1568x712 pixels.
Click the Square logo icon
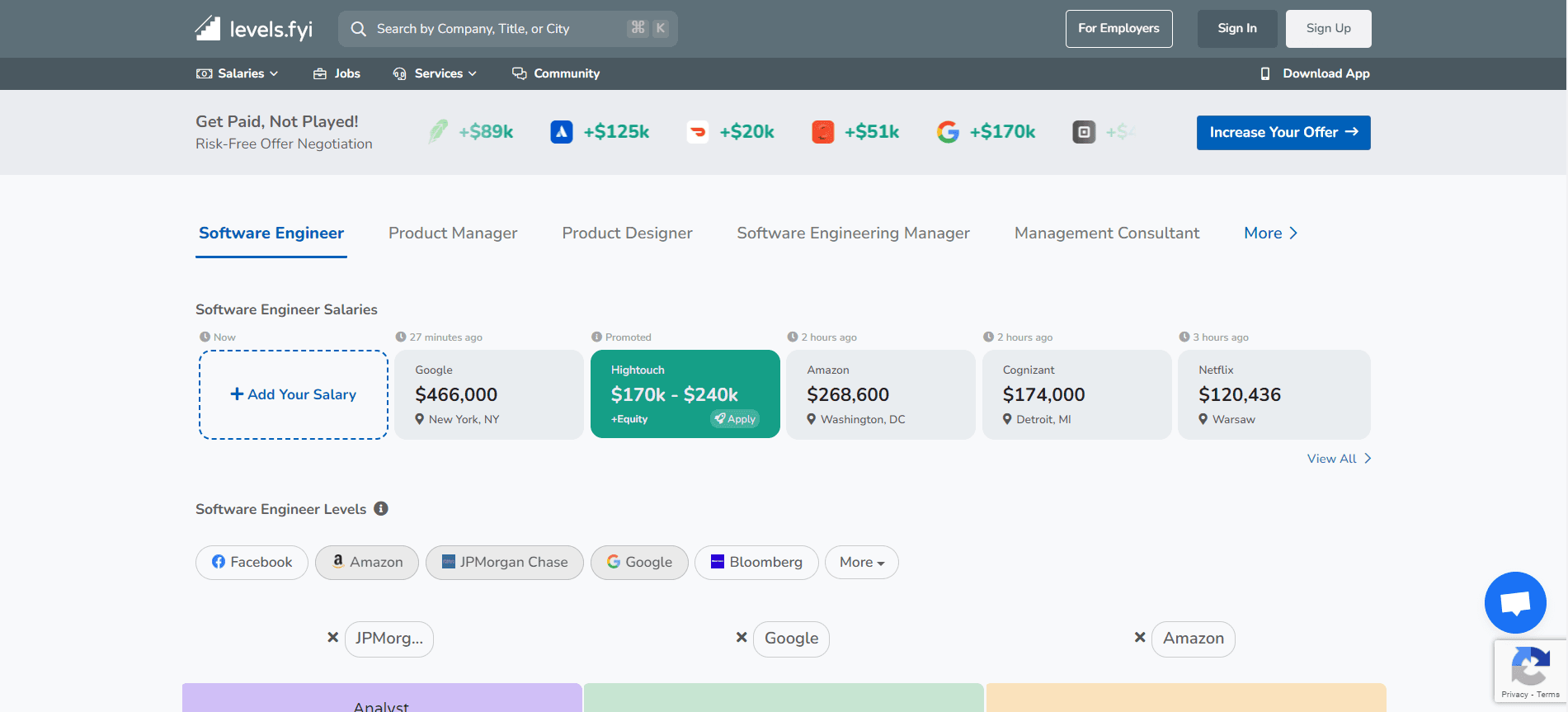click(1084, 132)
